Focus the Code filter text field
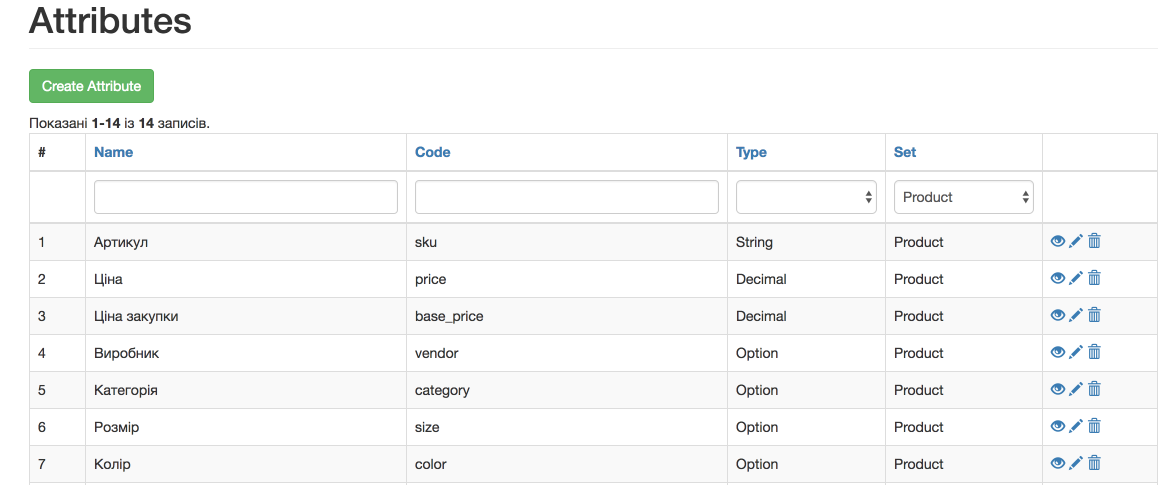The image size is (1174, 485). pos(566,197)
